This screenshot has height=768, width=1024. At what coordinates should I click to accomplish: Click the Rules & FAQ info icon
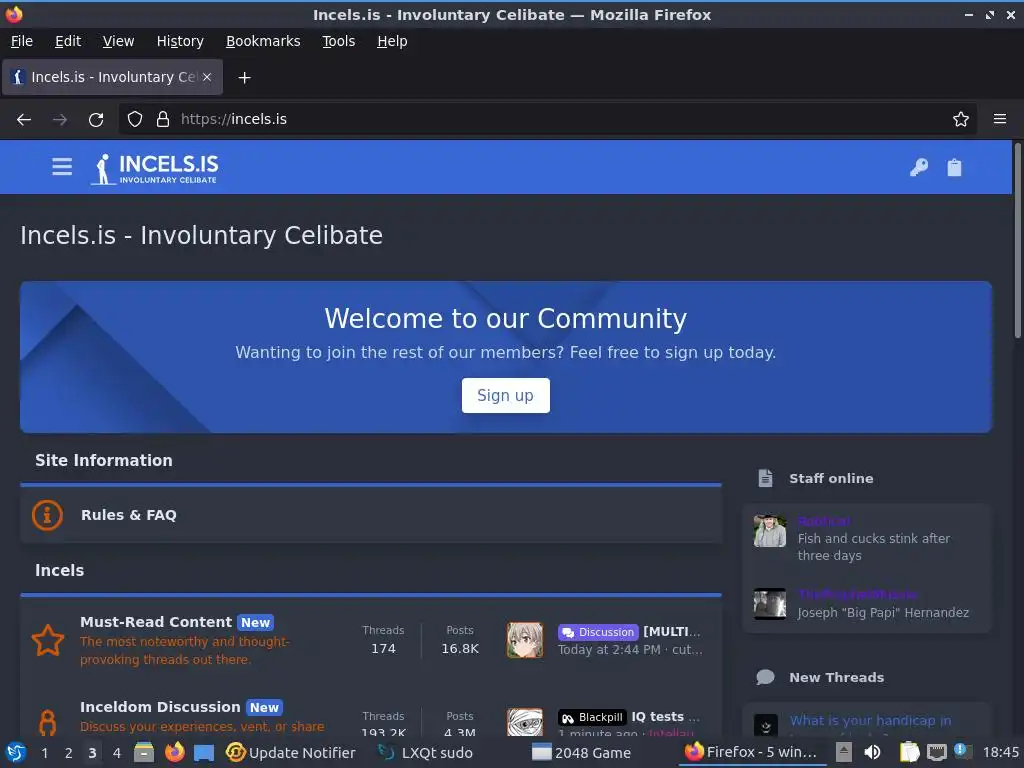pyautogui.click(x=47, y=515)
